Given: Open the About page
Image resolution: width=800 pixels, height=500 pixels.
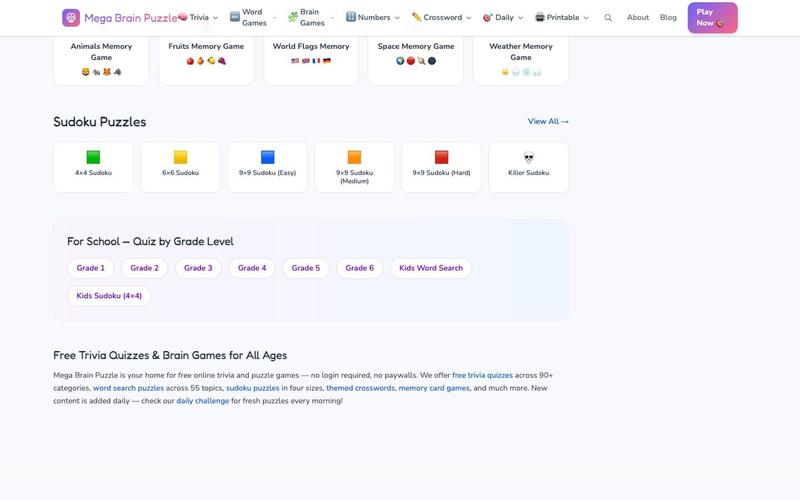Looking at the screenshot, I should pos(638,17).
